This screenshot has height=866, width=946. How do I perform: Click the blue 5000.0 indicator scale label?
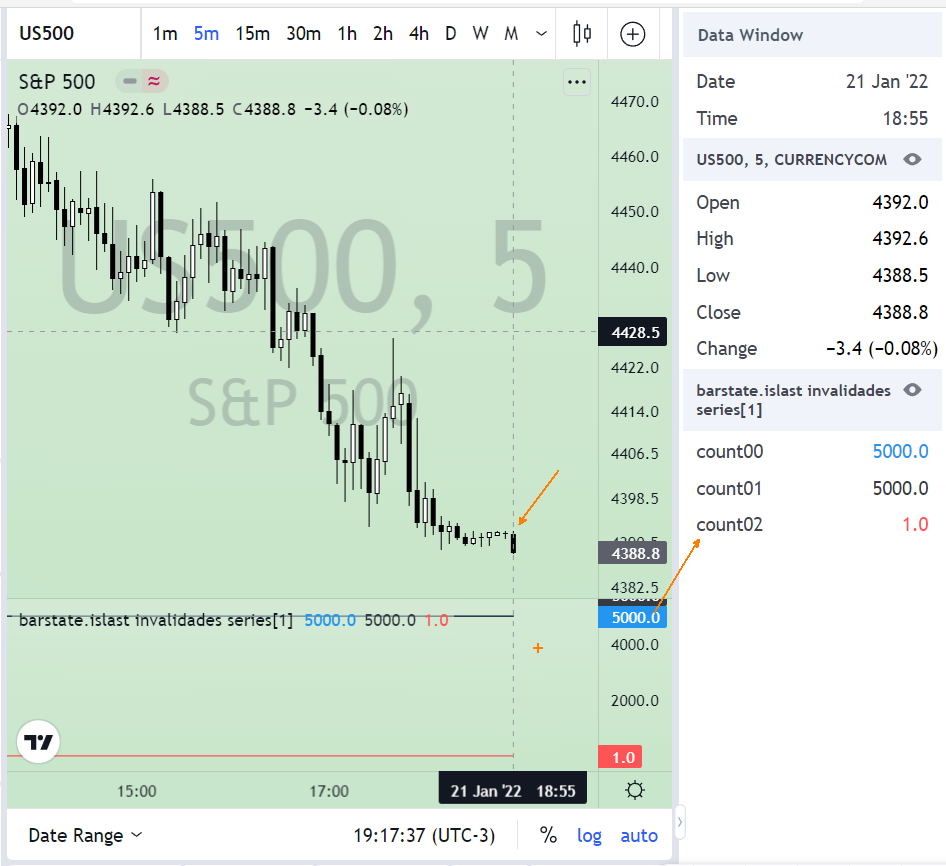coord(633,617)
